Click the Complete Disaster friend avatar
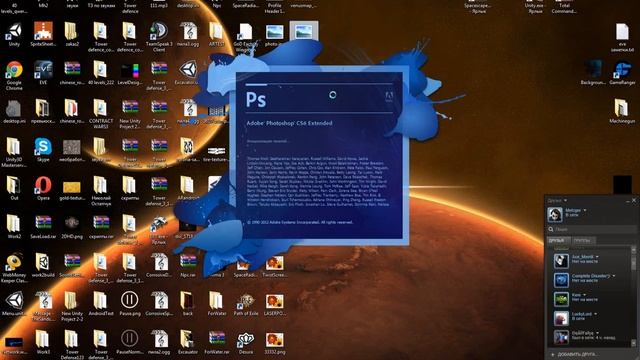 point(561,280)
